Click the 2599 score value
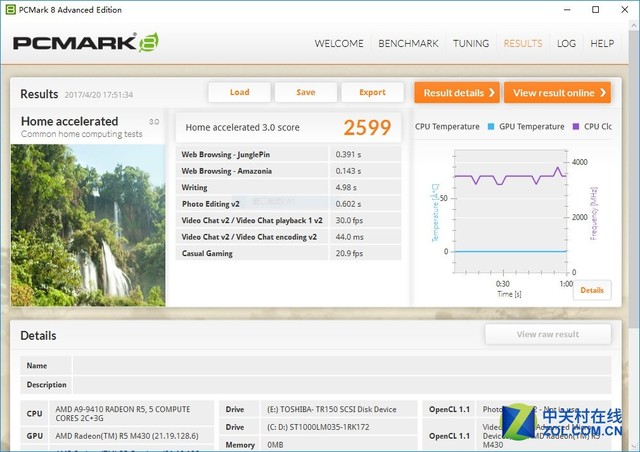The image size is (640, 452). (367, 128)
